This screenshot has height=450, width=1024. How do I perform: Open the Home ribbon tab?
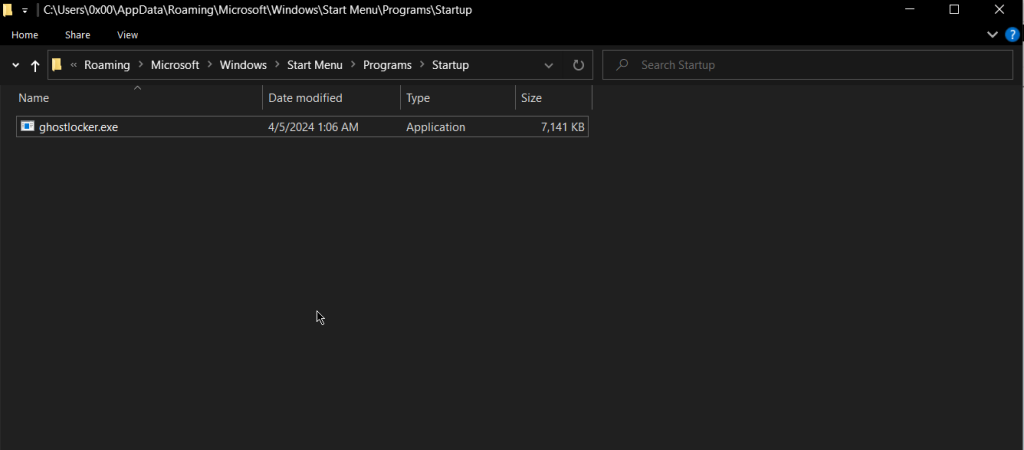(x=25, y=35)
